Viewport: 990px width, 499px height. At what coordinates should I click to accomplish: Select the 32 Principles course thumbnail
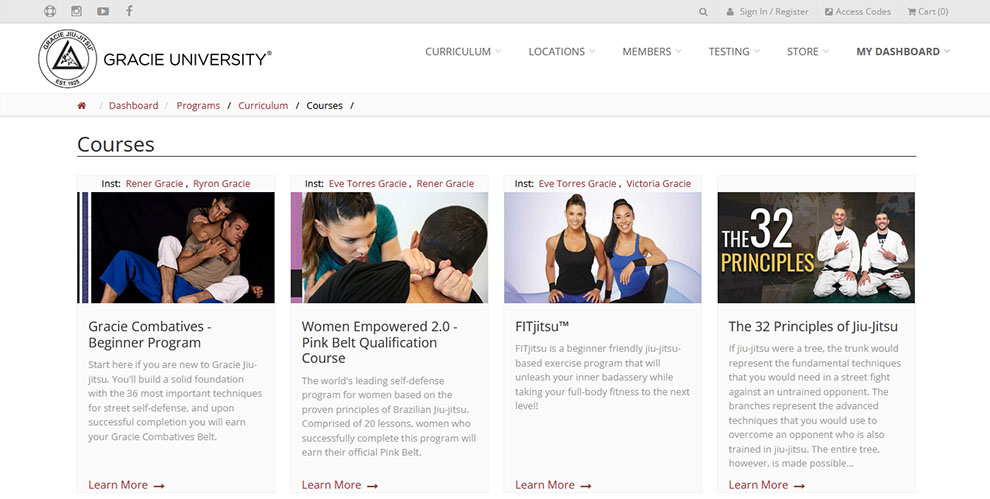tap(816, 248)
